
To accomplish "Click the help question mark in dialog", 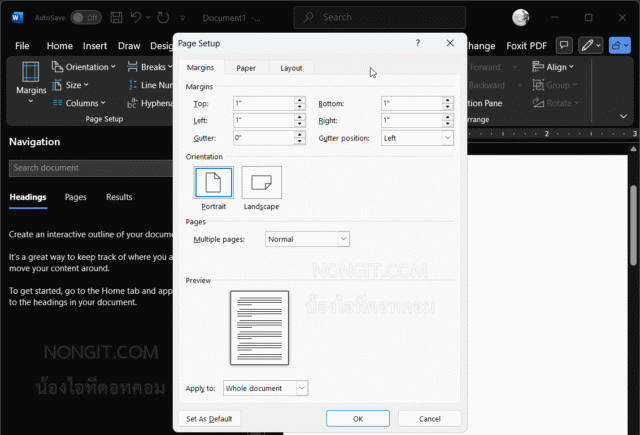I will 418,43.
